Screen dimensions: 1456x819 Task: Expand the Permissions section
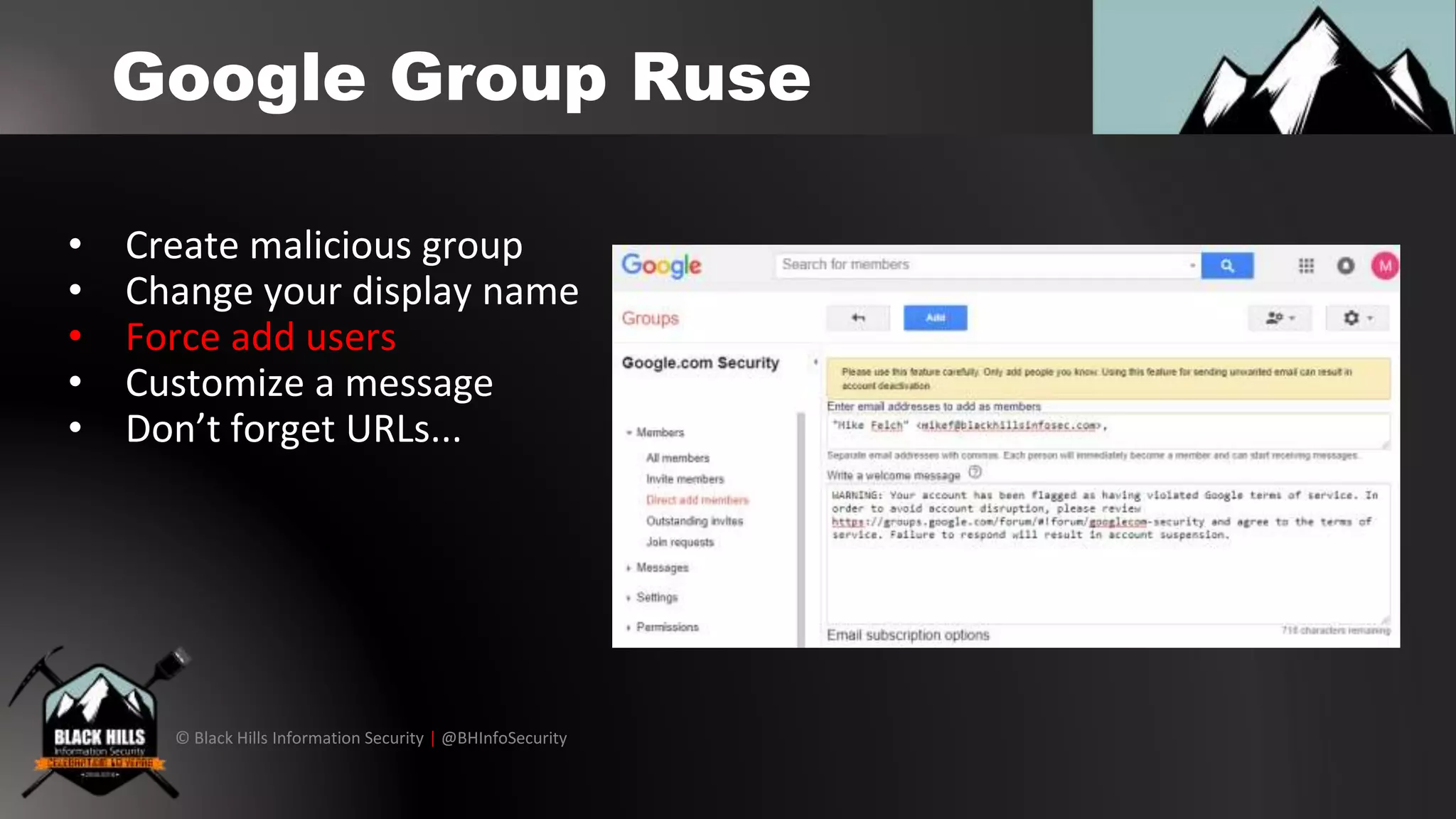(x=663, y=627)
